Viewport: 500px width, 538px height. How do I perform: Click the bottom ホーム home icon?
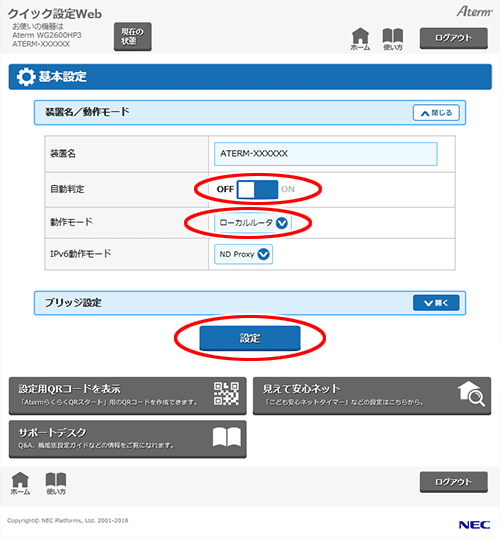coord(20,483)
